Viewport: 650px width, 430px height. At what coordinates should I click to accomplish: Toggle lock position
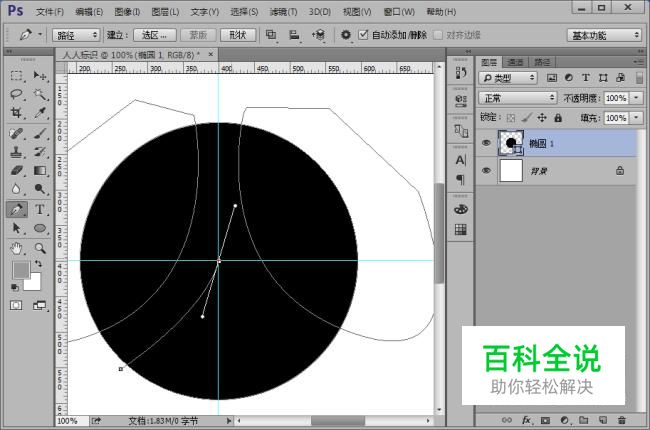point(542,118)
